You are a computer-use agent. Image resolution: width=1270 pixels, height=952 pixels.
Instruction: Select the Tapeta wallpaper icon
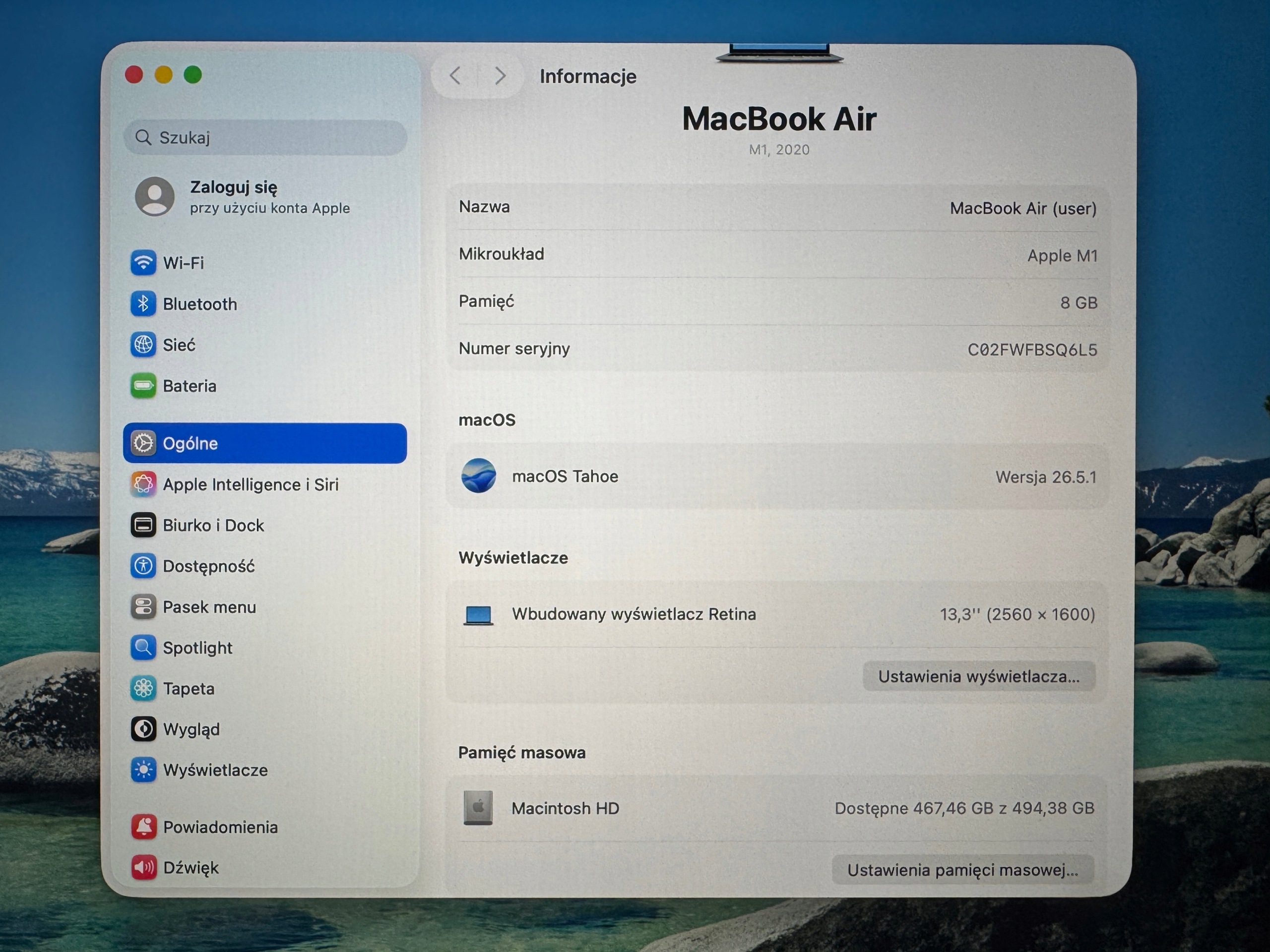click(143, 688)
